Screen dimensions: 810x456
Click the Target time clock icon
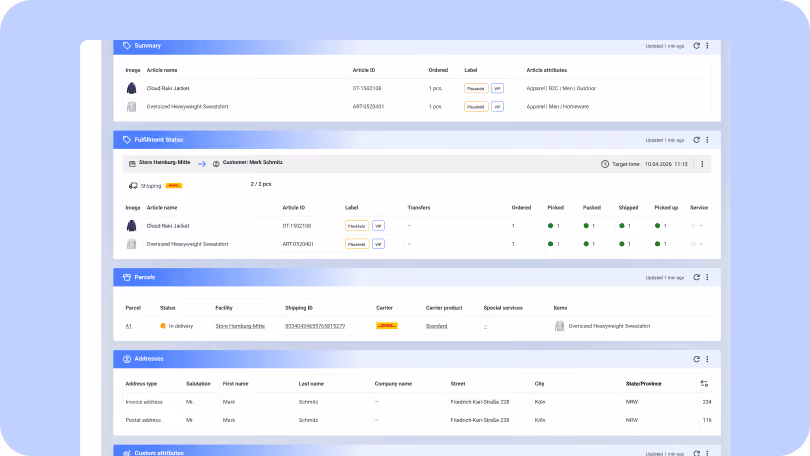(x=605, y=164)
